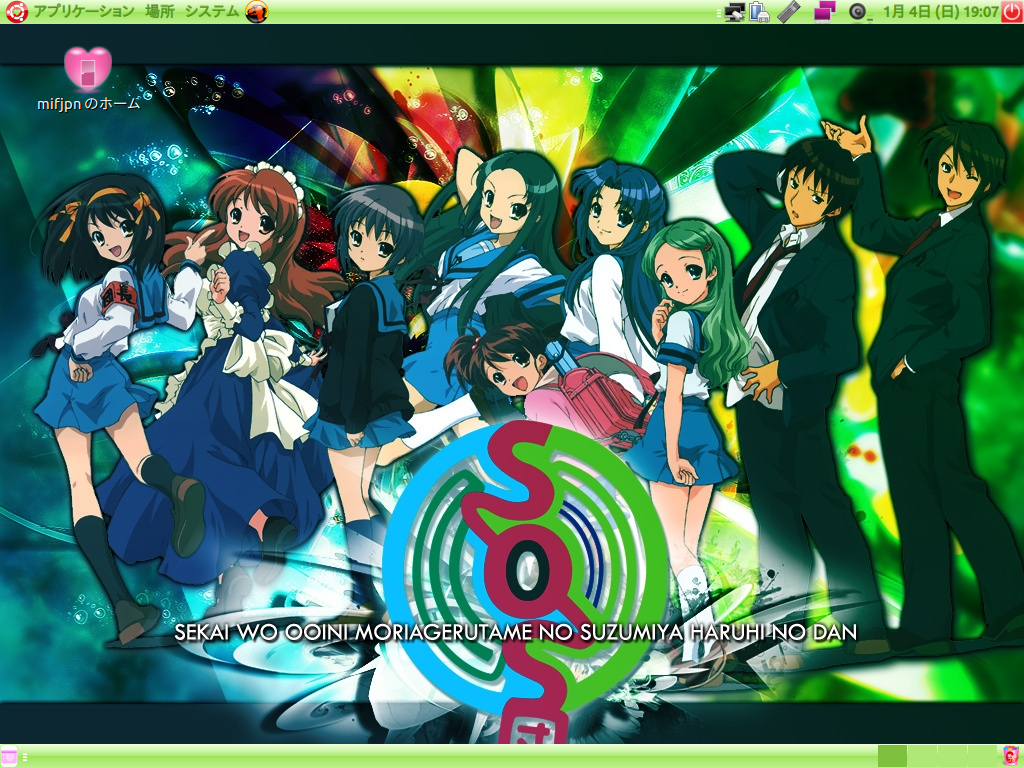Image resolution: width=1024 pixels, height=768 pixels.
Task: Click the date and time clock
Action: click(940, 11)
